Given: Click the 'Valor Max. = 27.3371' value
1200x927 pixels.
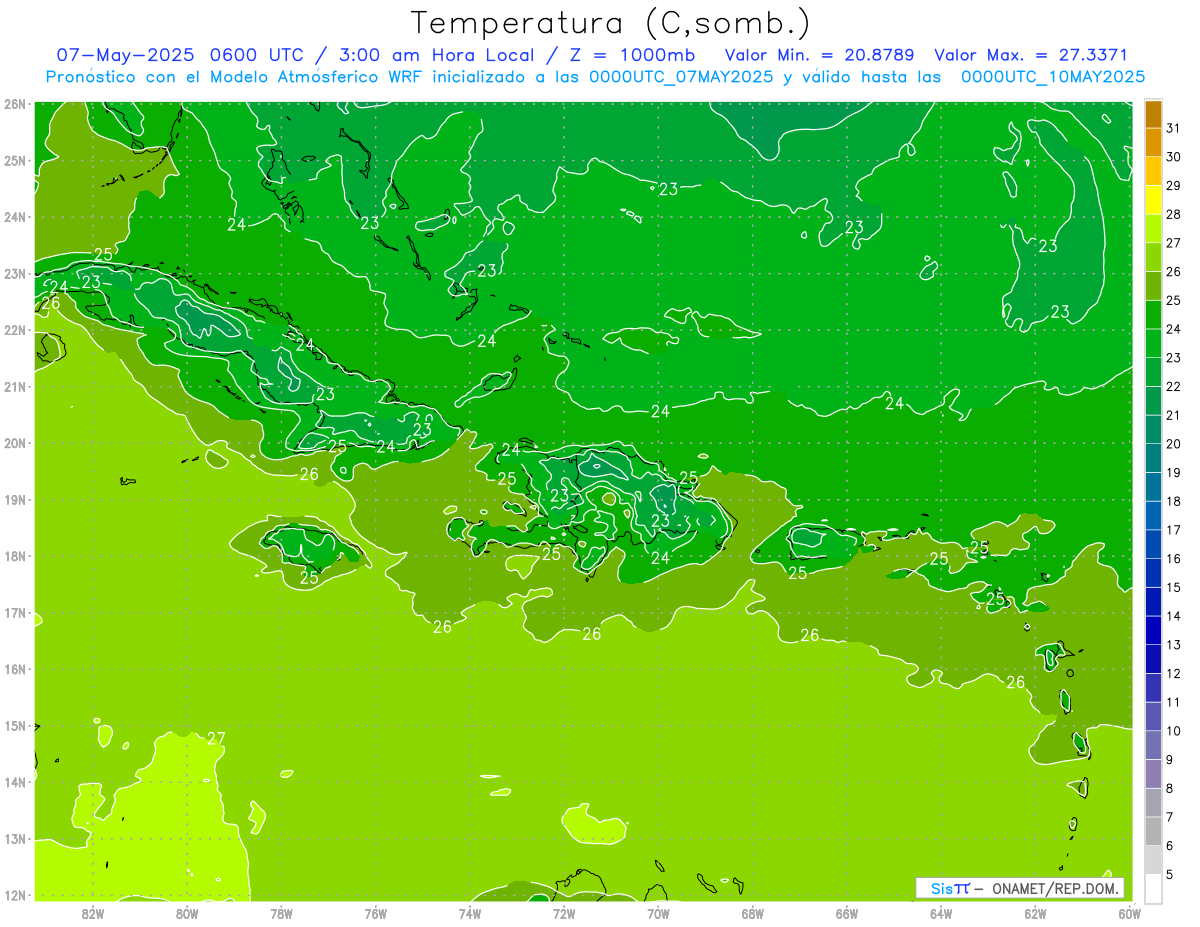Looking at the screenshot, I should pyautogui.click(x=1030, y=55).
